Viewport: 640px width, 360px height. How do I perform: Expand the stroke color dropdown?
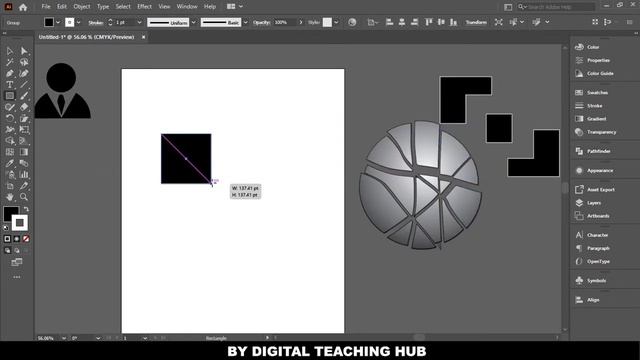pyautogui.click(x=78, y=23)
